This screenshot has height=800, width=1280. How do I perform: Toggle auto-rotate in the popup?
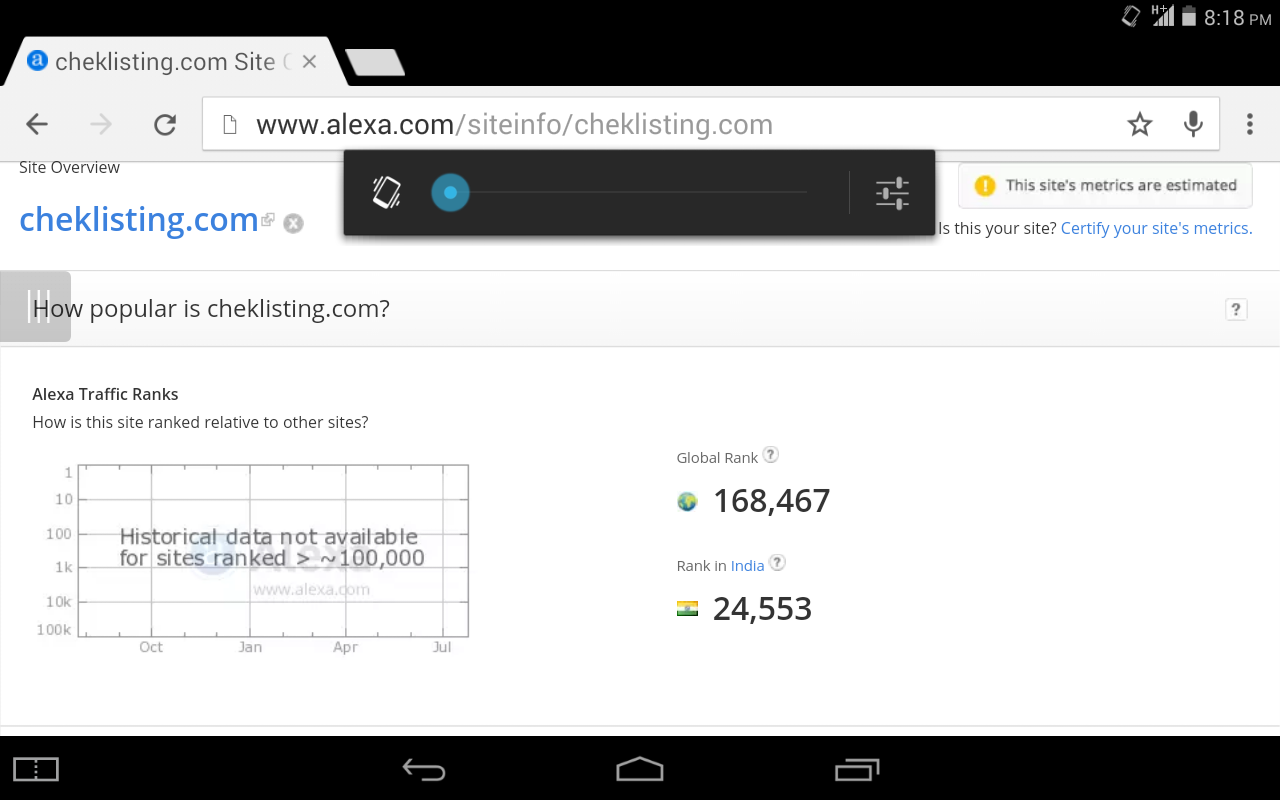click(387, 192)
